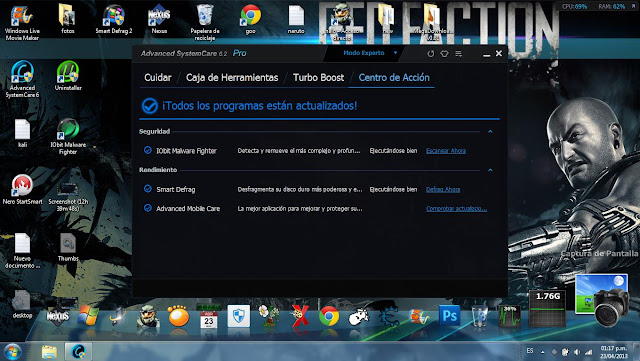
Task: Open the options menu icon in the title bar
Action: click(x=458, y=53)
